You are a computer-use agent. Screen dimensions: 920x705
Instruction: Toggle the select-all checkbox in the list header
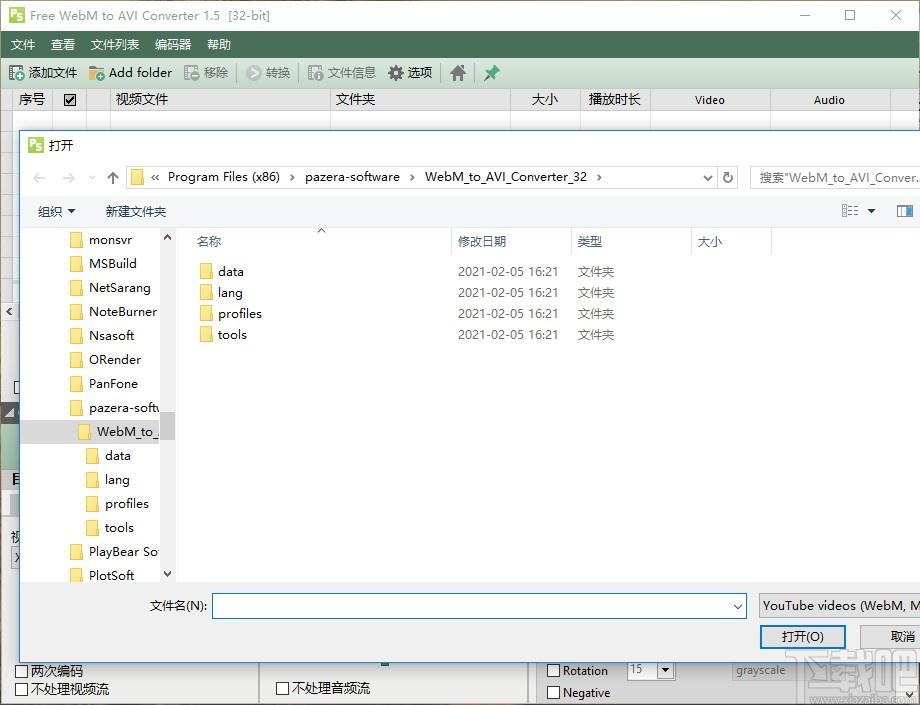[70, 100]
